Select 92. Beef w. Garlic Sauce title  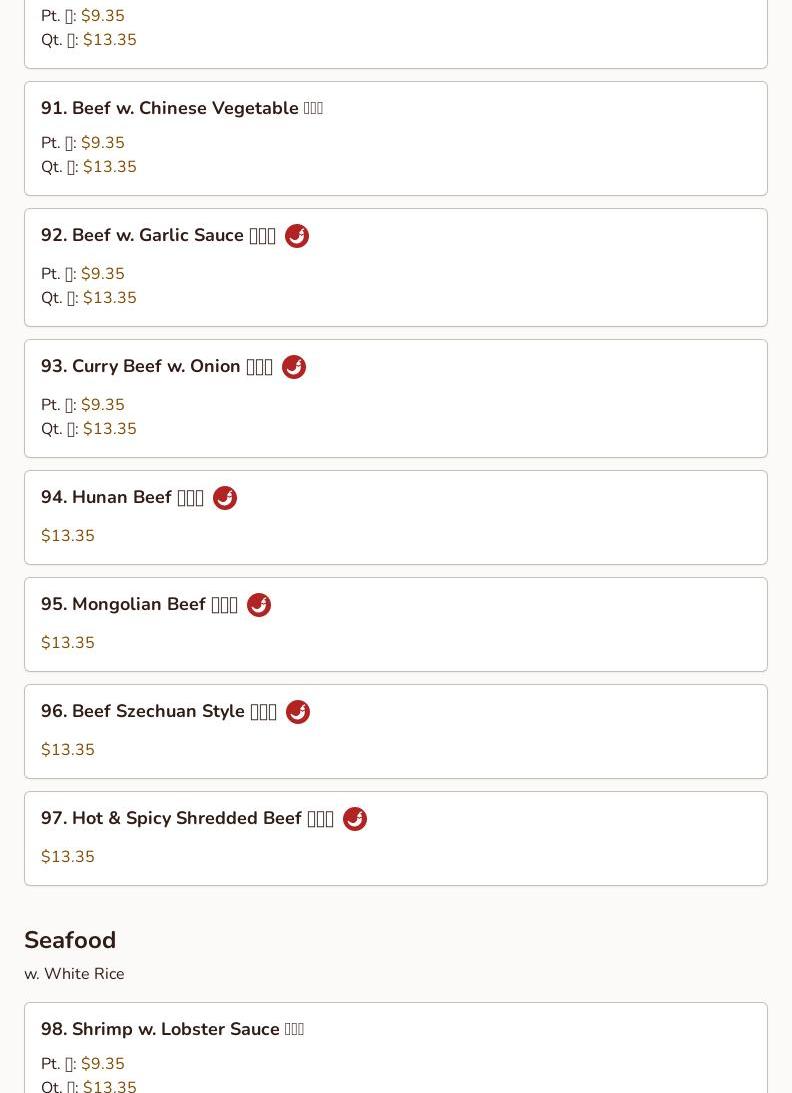[x=158, y=236]
